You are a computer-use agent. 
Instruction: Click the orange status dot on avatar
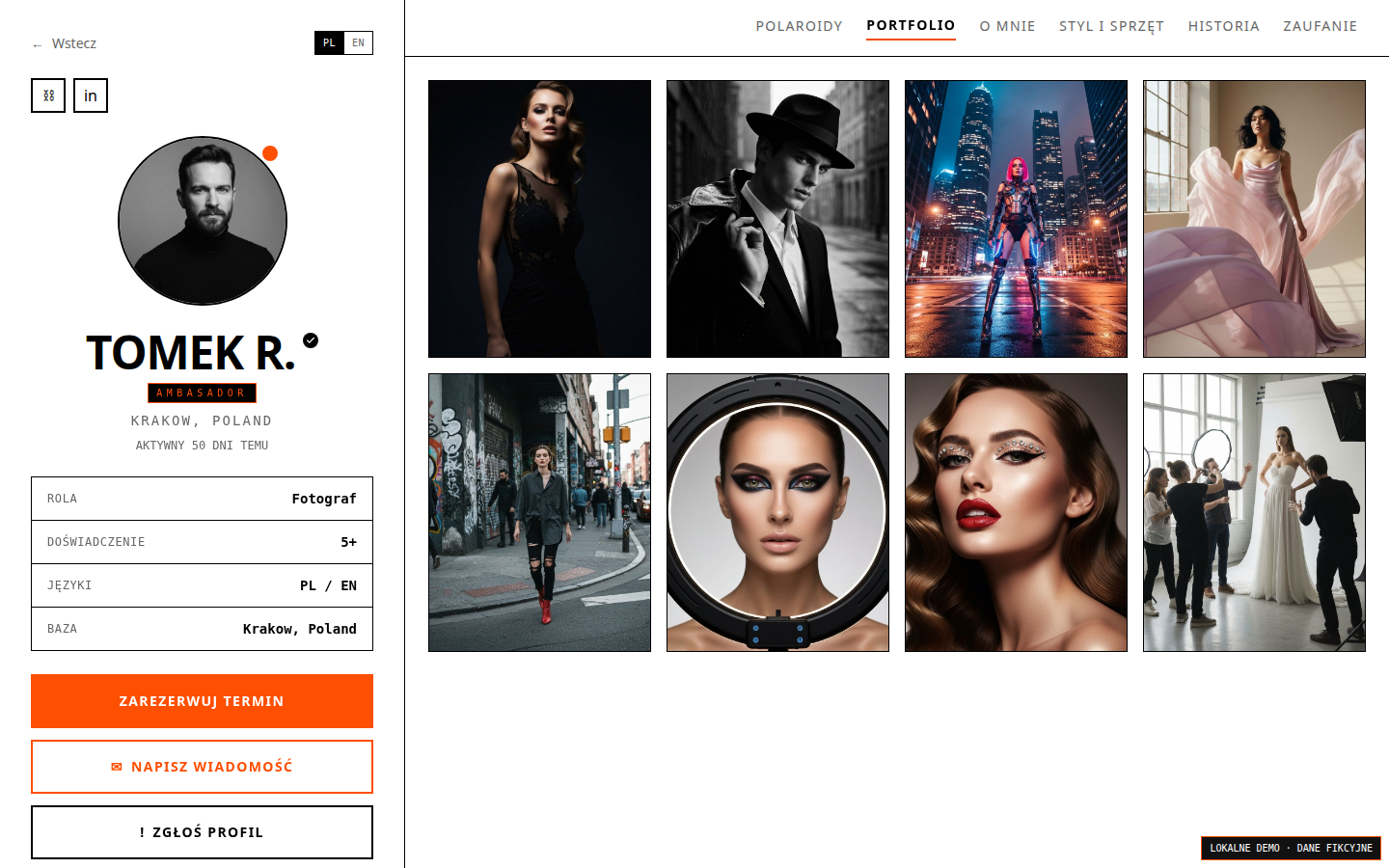pyautogui.click(x=270, y=153)
